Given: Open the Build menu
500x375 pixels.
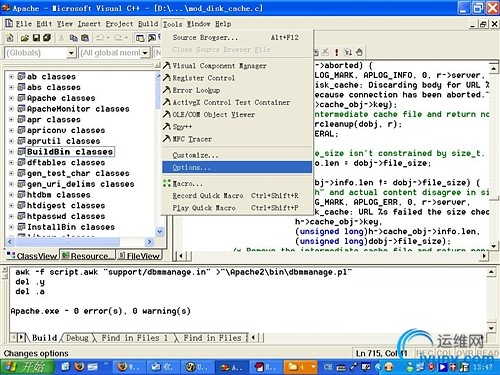Looking at the screenshot, I should [148, 24].
